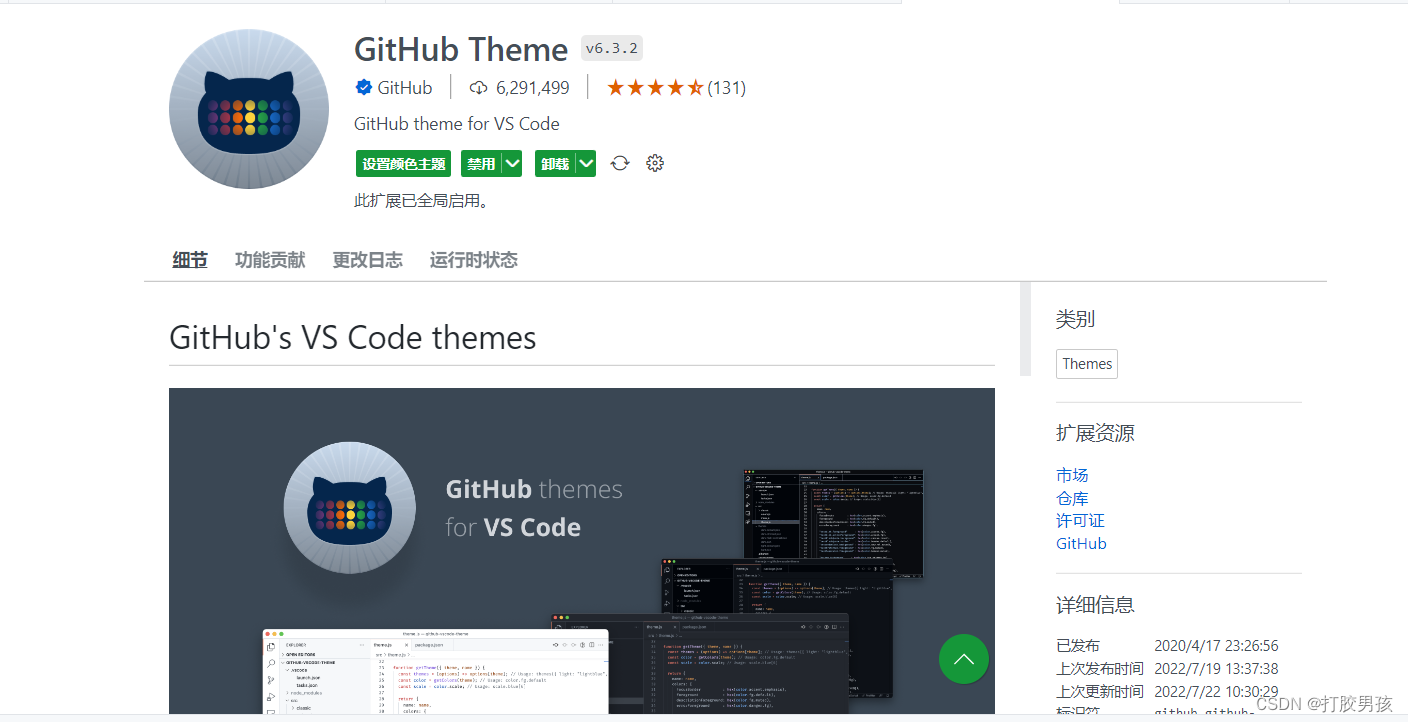1408x722 pixels.
Task: Click the published date 2020/4/17 23:26:56
Action: [x=1216, y=646]
